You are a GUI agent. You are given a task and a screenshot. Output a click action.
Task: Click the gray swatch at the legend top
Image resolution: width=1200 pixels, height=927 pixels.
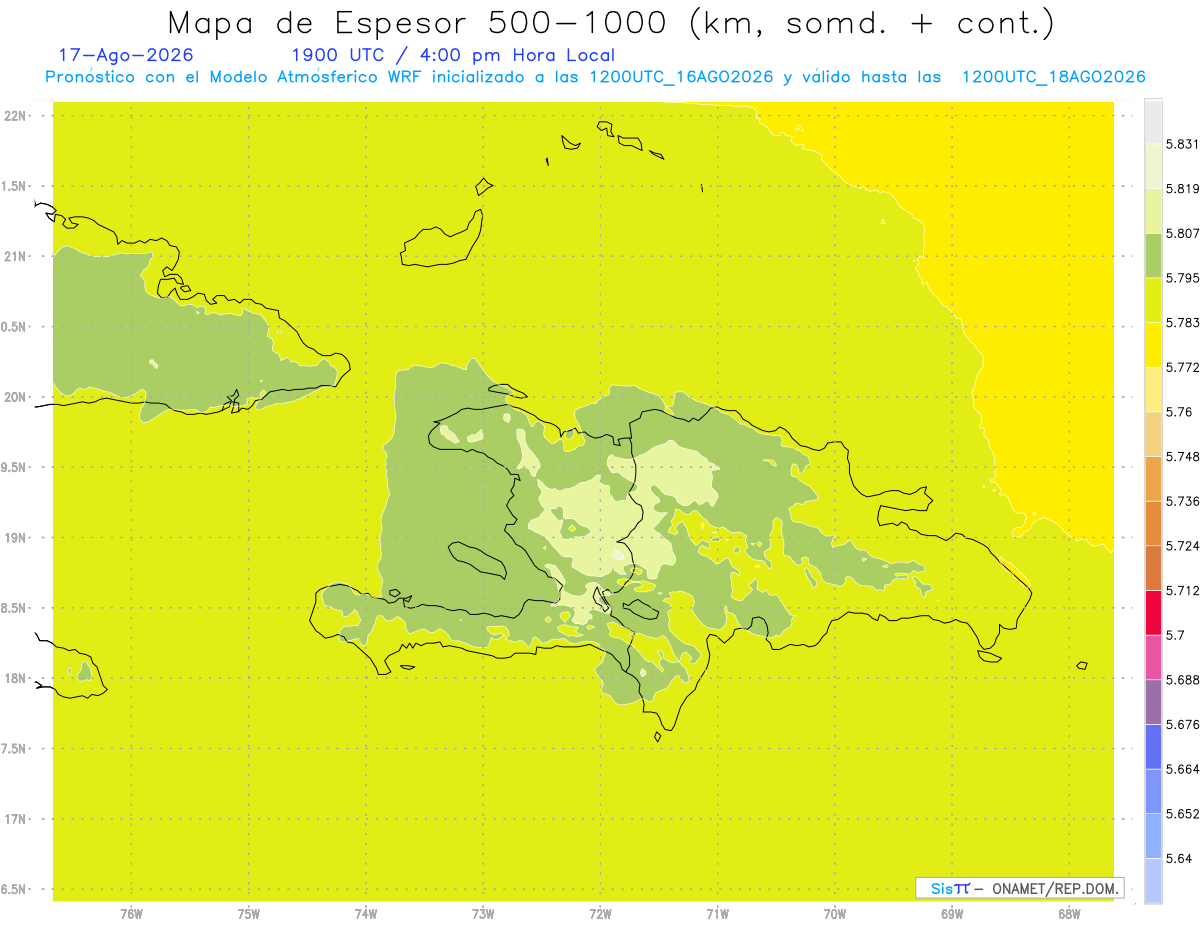pos(1153,121)
